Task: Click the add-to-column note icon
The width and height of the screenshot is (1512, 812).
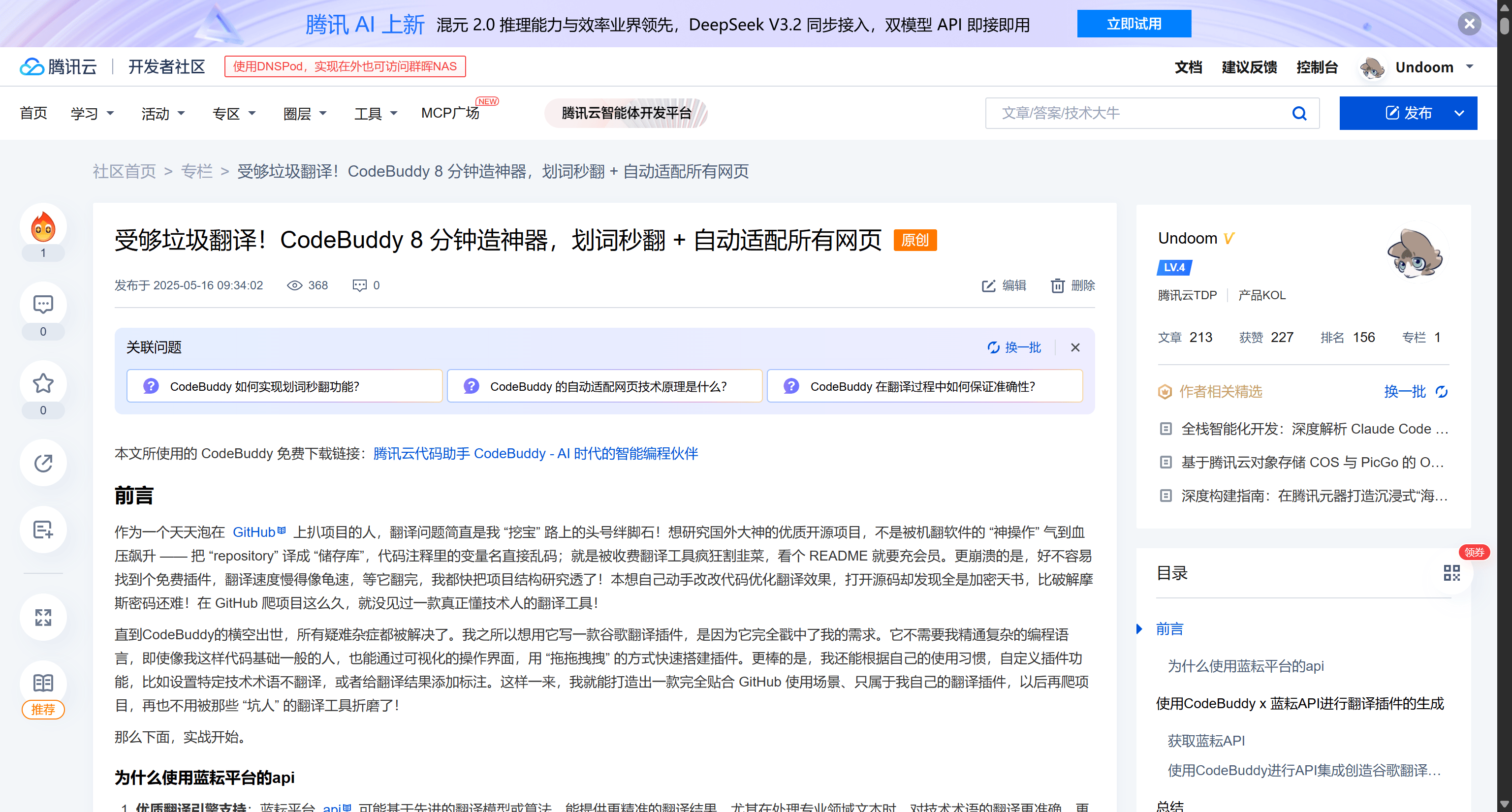Action: point(43,530)
